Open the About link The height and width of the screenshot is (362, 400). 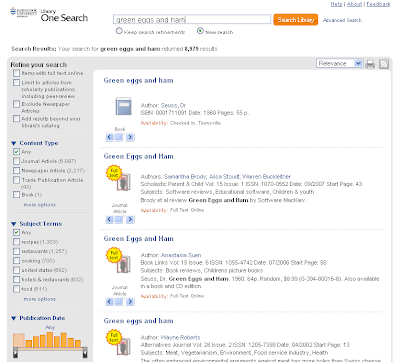coord(354,4)
